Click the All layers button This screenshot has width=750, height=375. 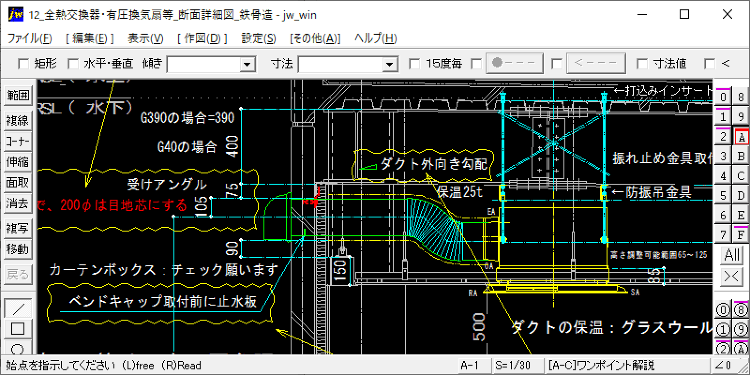point(732,255)
